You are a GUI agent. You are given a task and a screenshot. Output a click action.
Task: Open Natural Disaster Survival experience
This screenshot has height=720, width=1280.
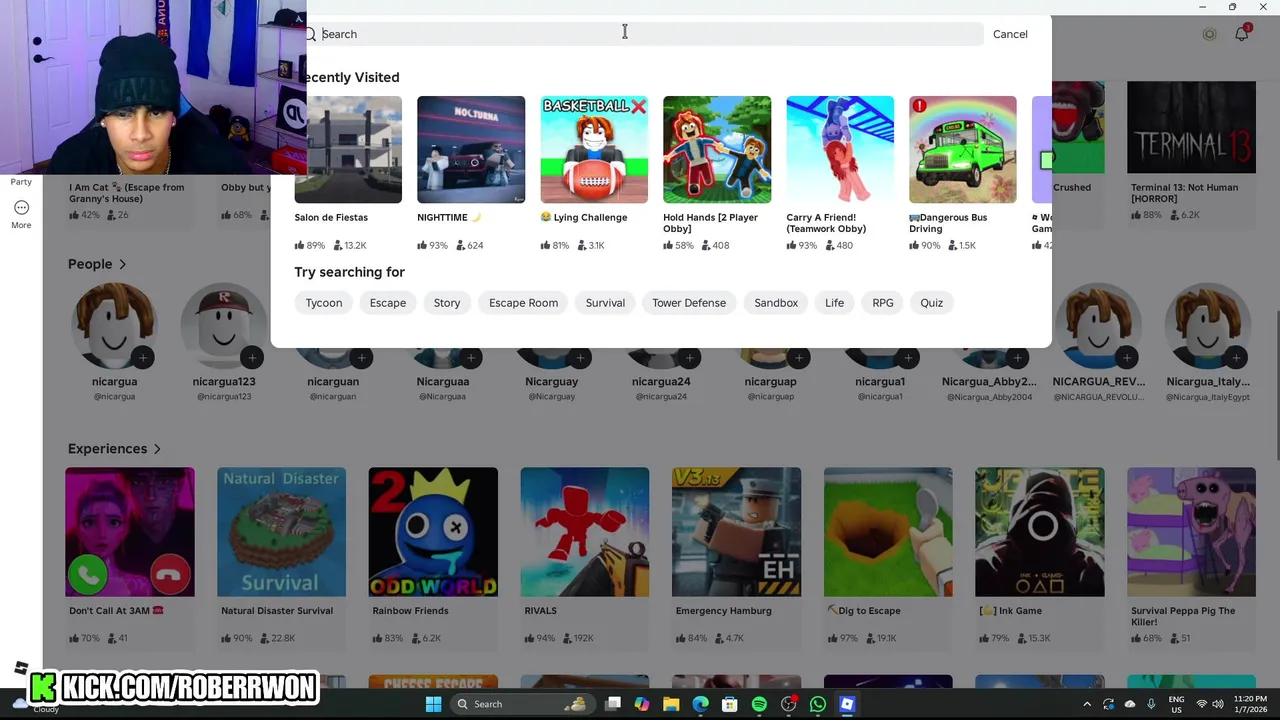pos(281,532)
